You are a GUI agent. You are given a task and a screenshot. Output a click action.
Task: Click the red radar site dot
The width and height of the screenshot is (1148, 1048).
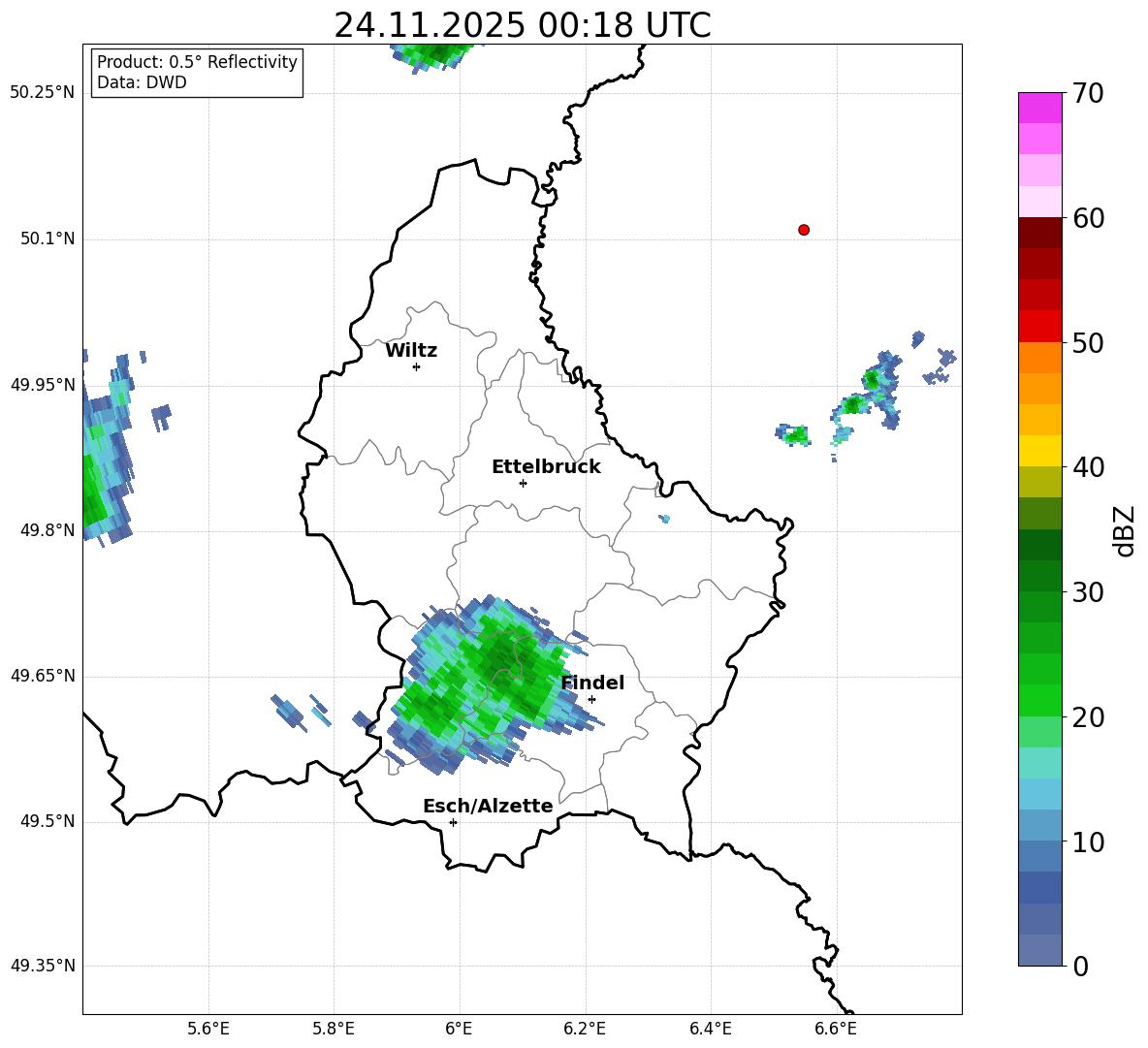click(x=803, y=230)
